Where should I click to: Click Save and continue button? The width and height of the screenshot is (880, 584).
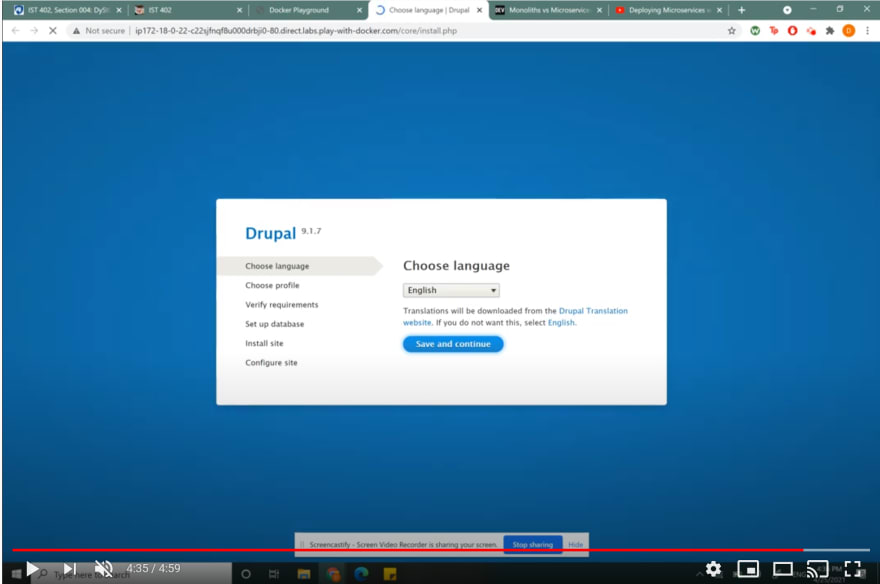453,344
